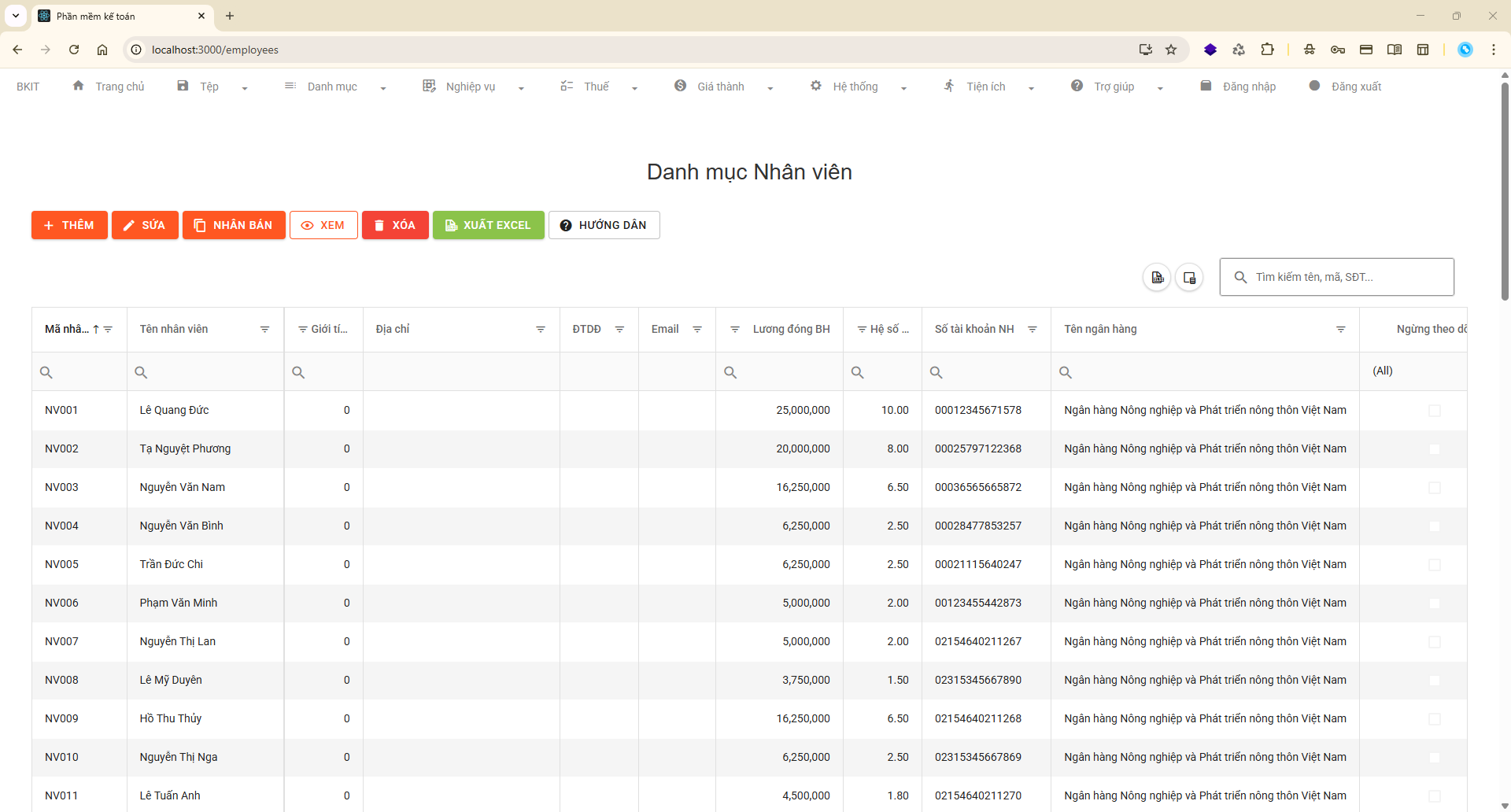Image resolution: width=1511 pixels, height=812 pixels.
Task: Toggle Ngừng theo dõi checkbox for NV007
Action: (x=1435, y=642)
